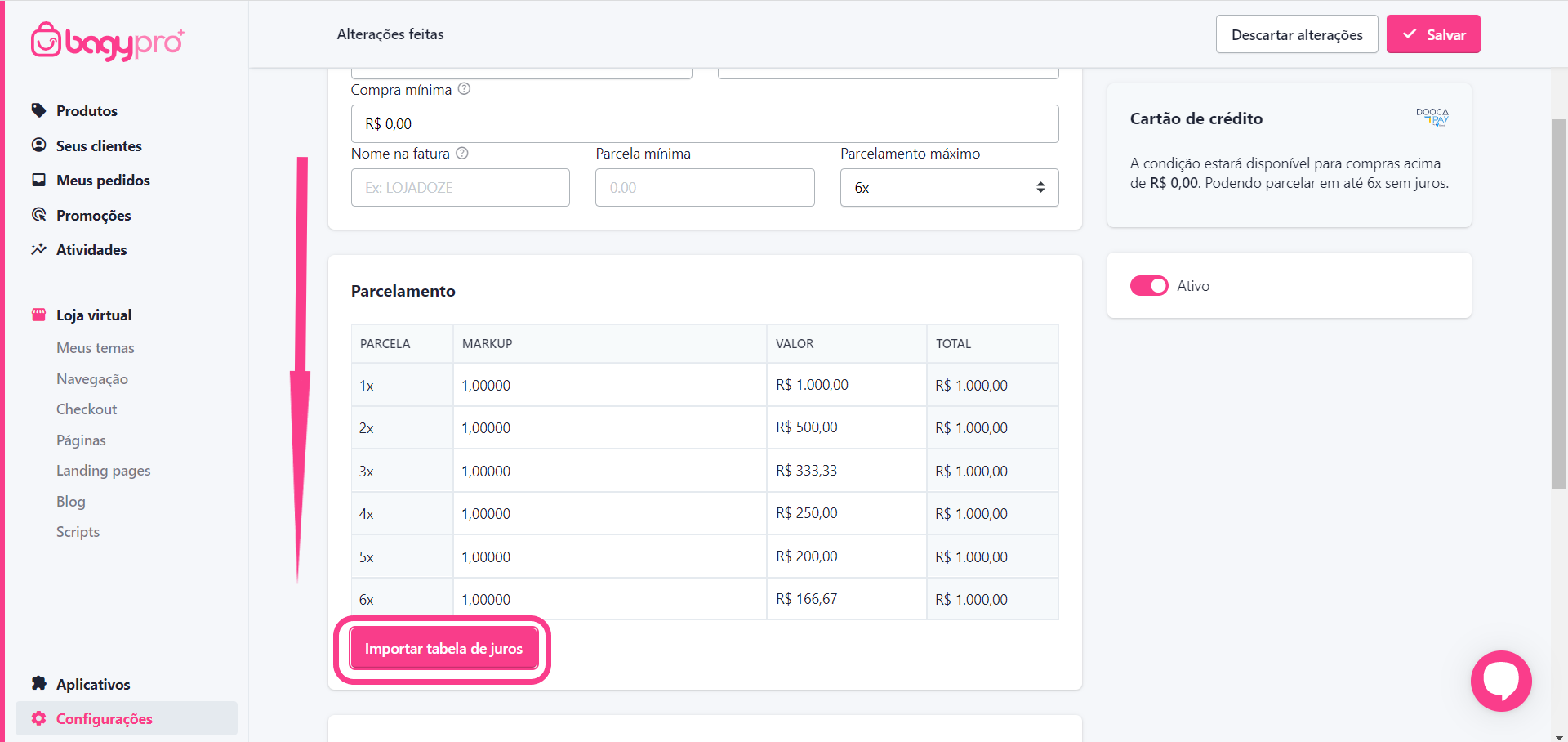
Task: Click the Produtos menu label
Action: coord(87,110)
